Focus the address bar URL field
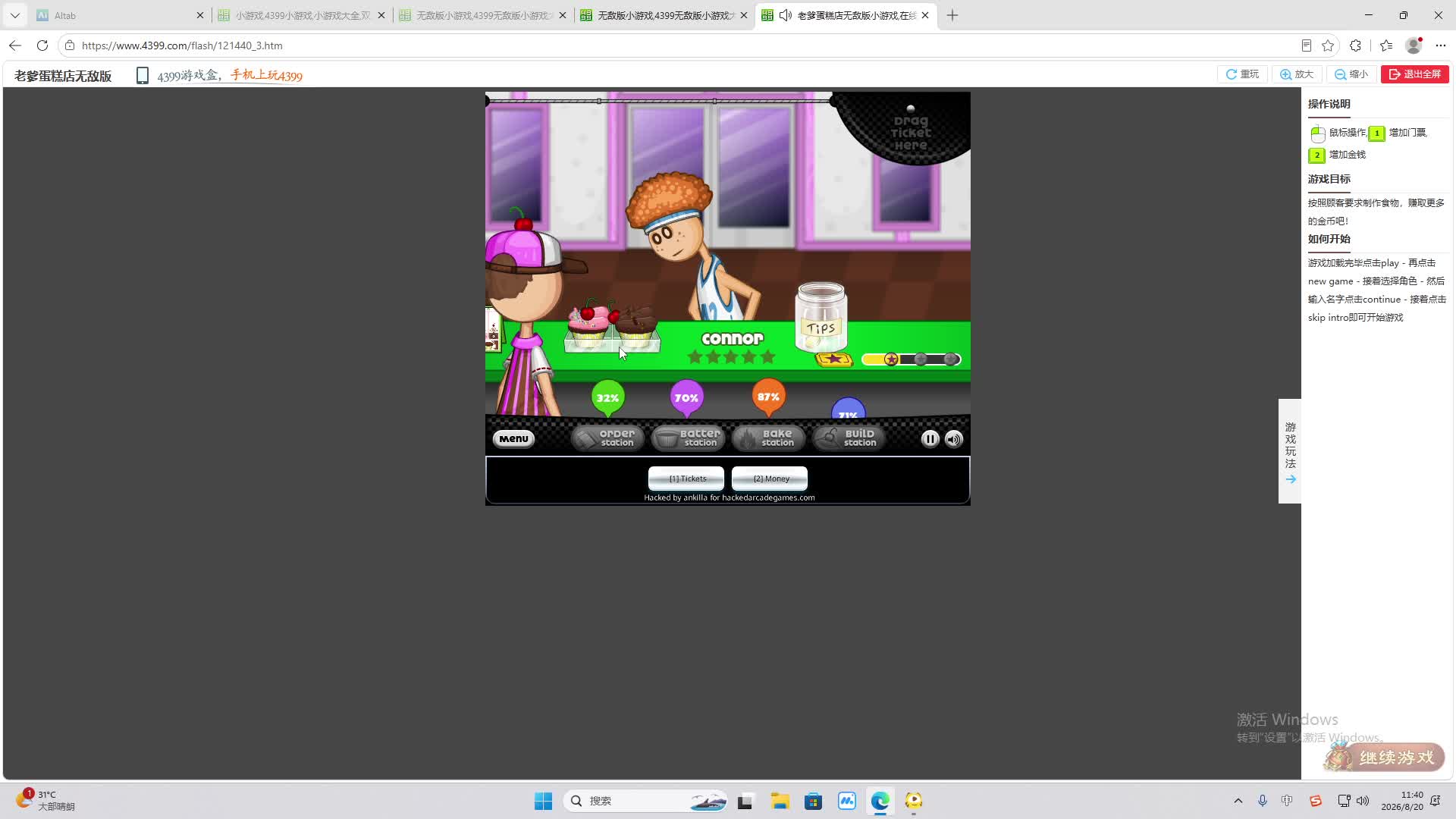This screenshot has width=1456, height=819. point(682,45)
